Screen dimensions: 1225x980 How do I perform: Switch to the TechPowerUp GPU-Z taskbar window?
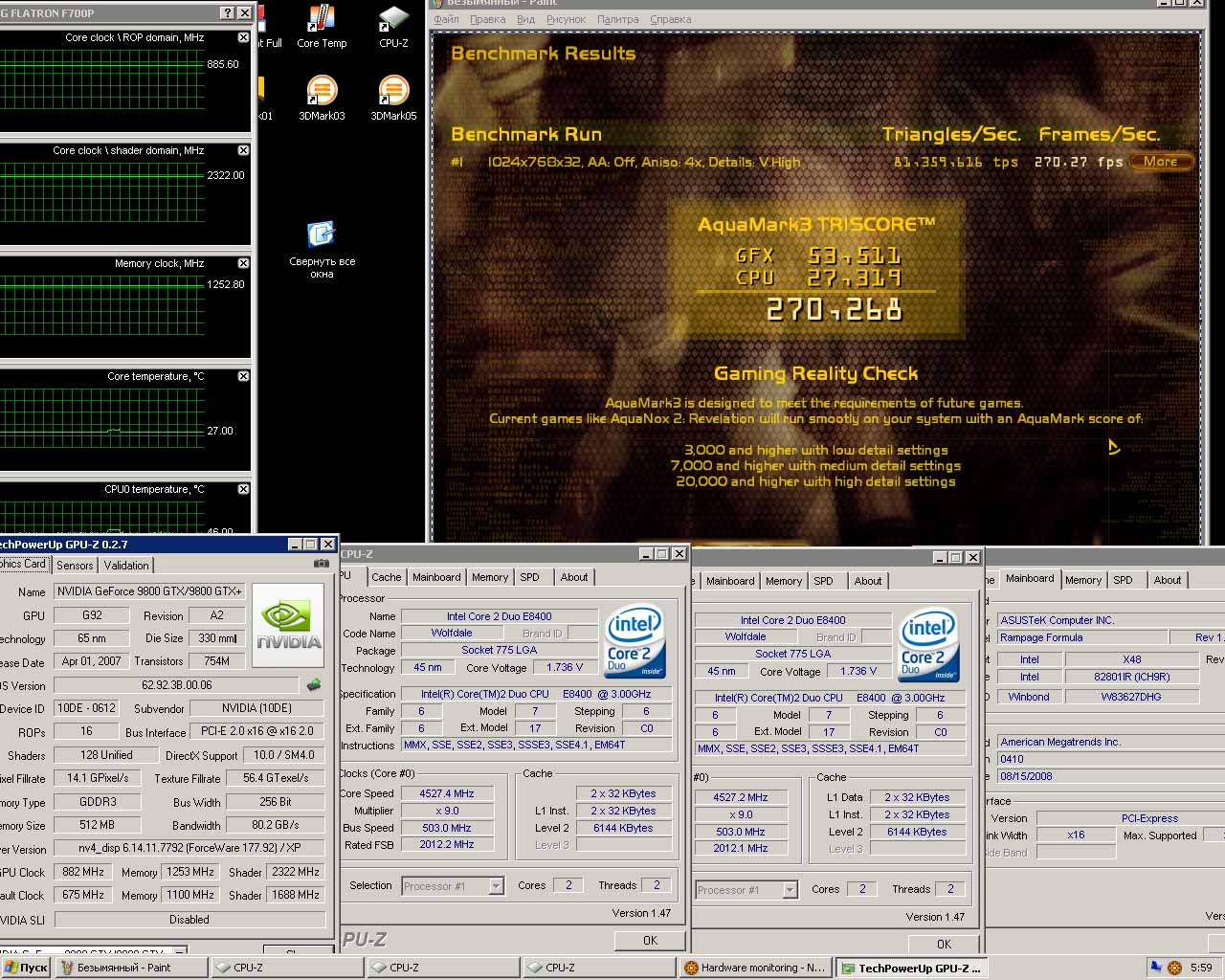(x=912, y=968)
